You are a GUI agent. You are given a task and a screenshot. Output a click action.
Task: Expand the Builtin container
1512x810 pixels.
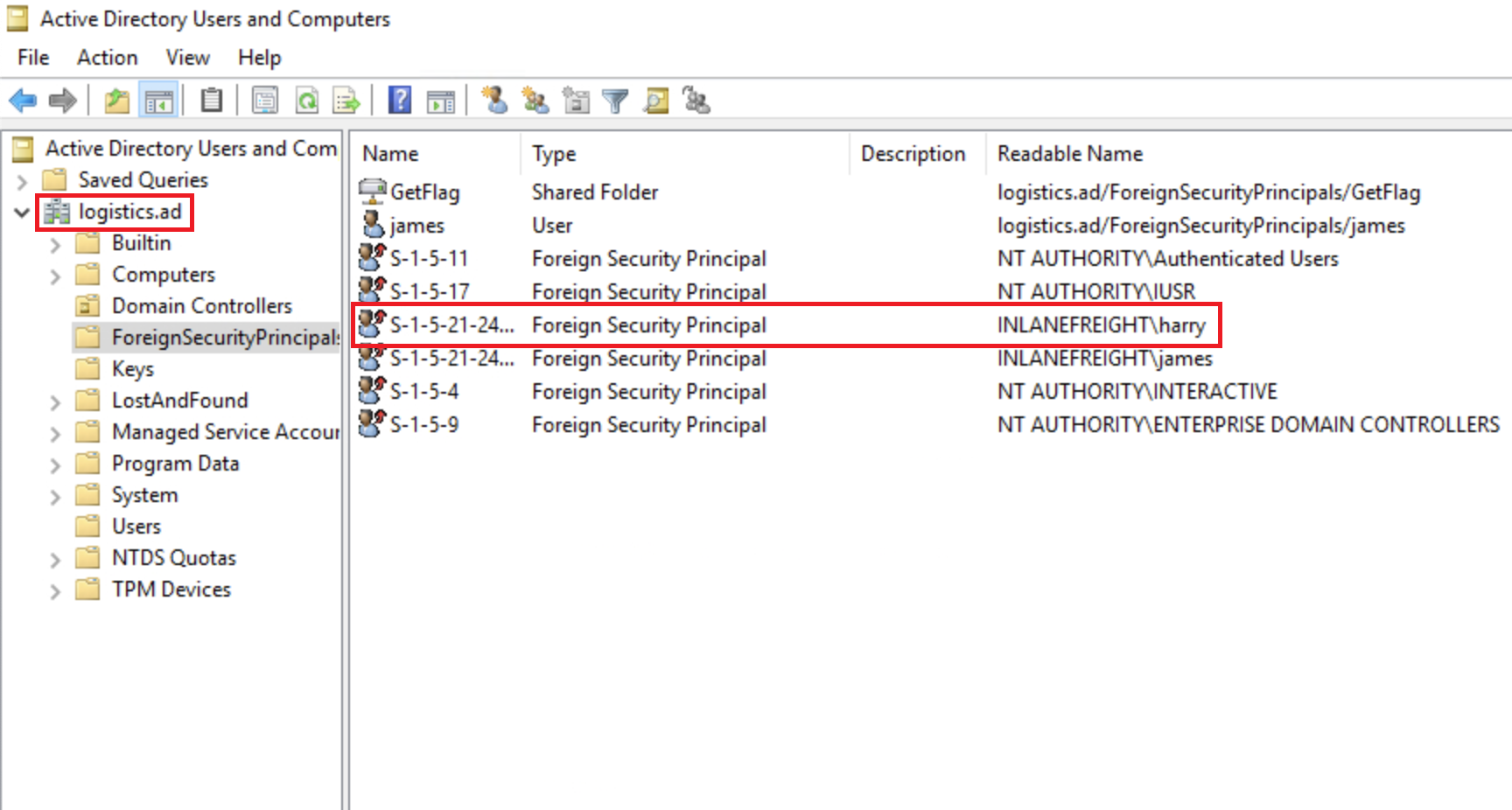click(55, 244)
